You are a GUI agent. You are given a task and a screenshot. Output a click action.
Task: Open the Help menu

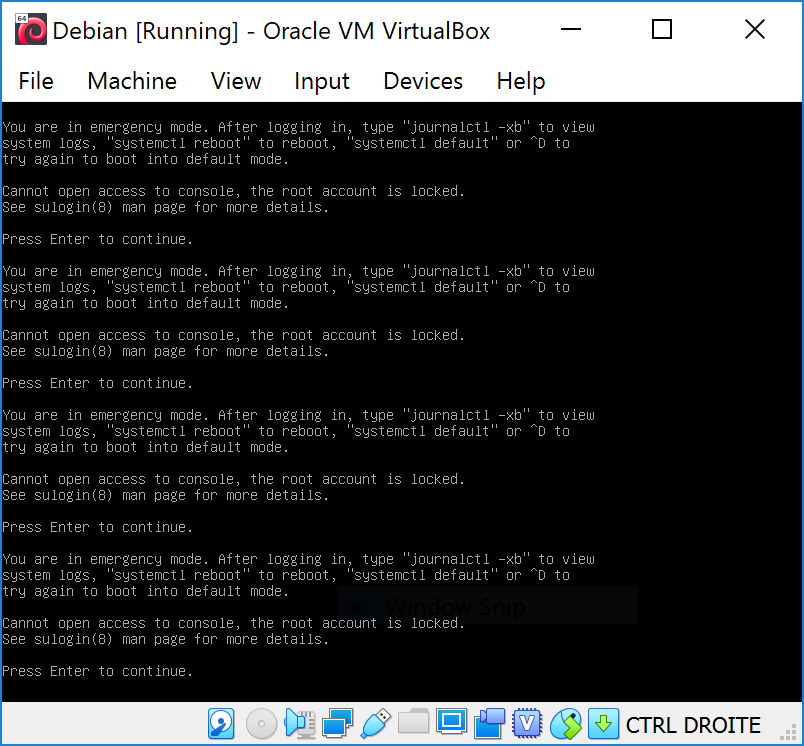[x=520, y=81]
